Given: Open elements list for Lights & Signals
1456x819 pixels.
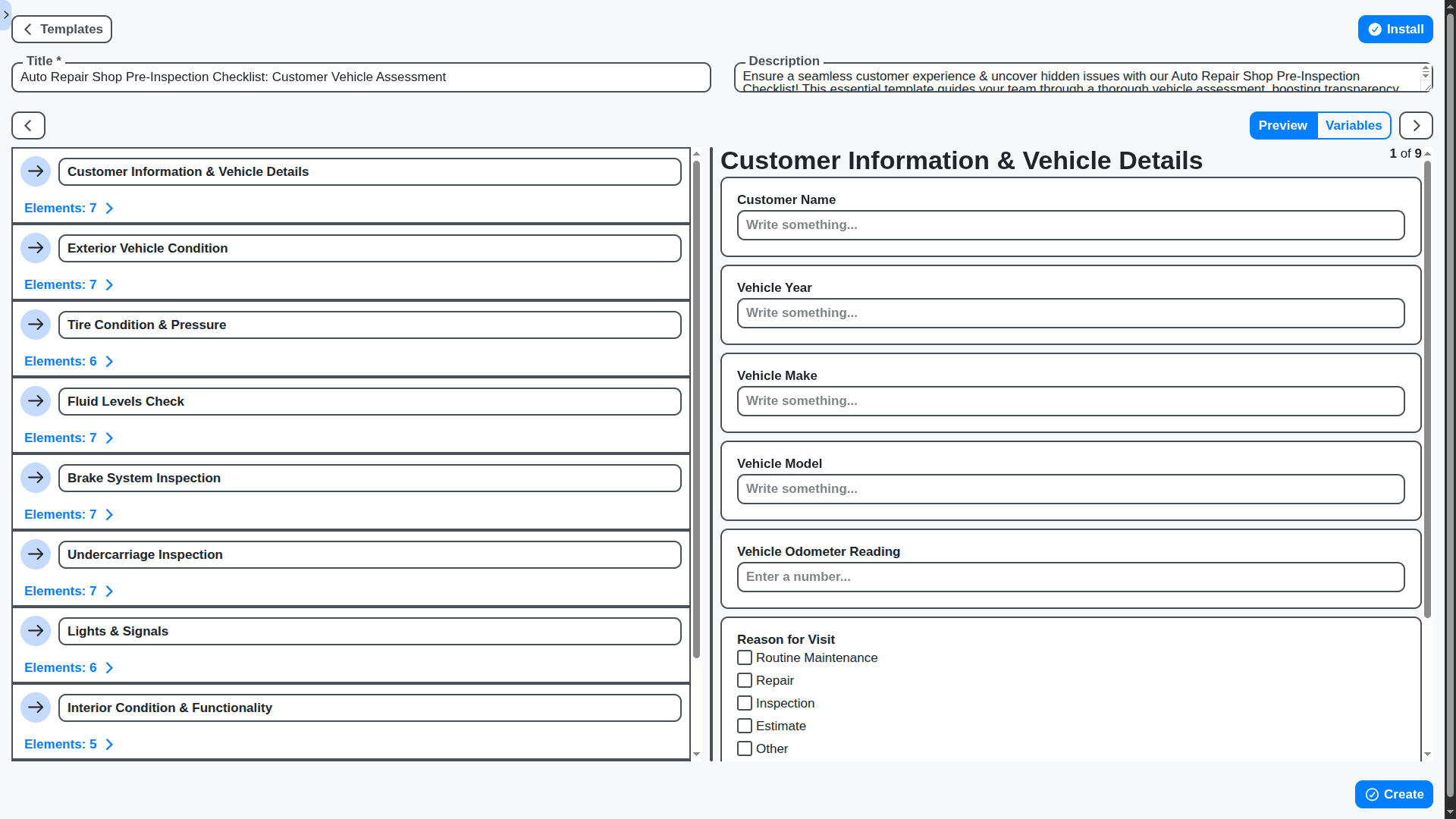Looking at the screenshot, I should click(68, 667).
